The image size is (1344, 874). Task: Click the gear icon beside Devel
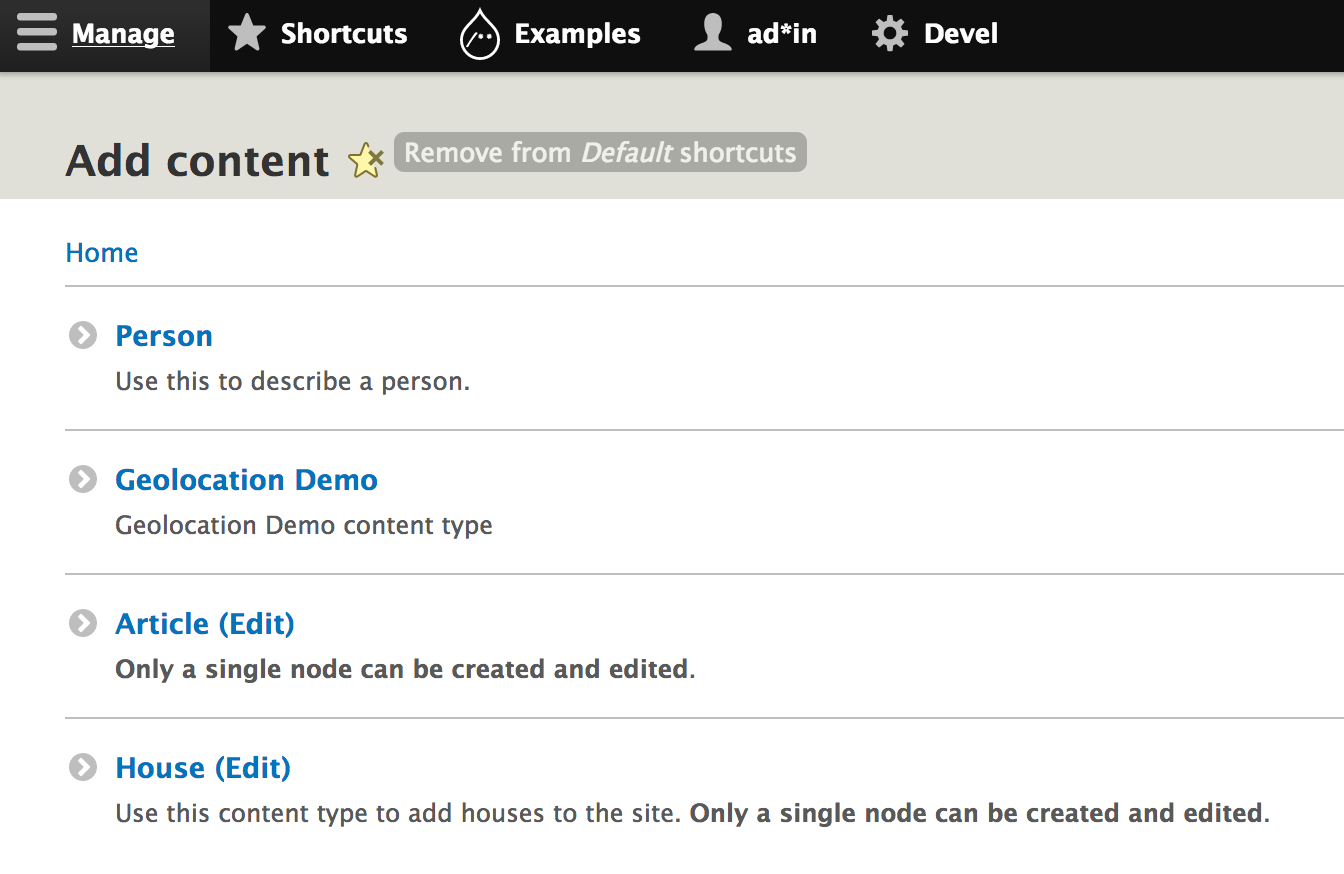point(889,34)
